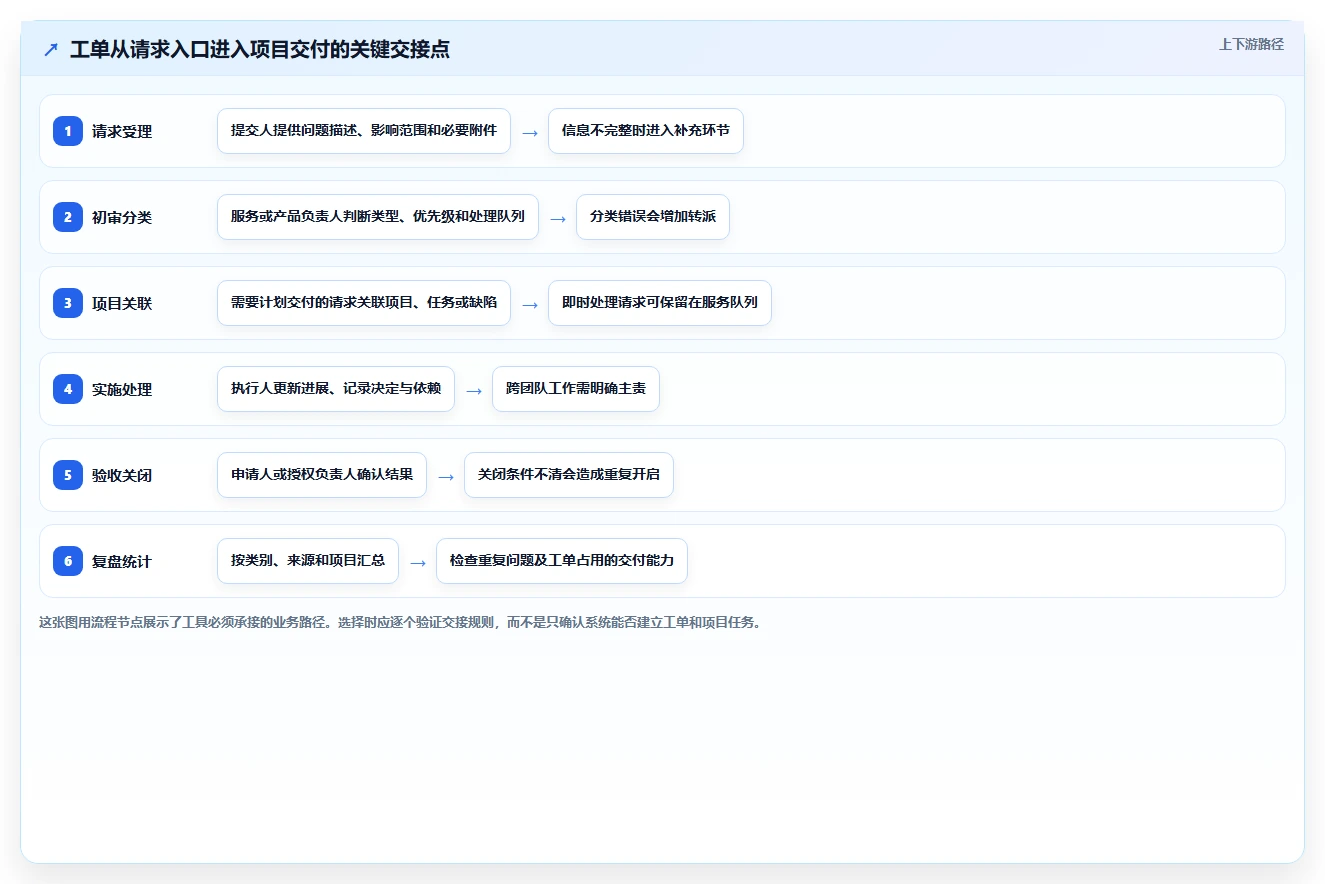Image resolution: width=1325 pixels, height=884 pixels.
Task: Click the 上下游路径 label
Action: pos(1251,44)
